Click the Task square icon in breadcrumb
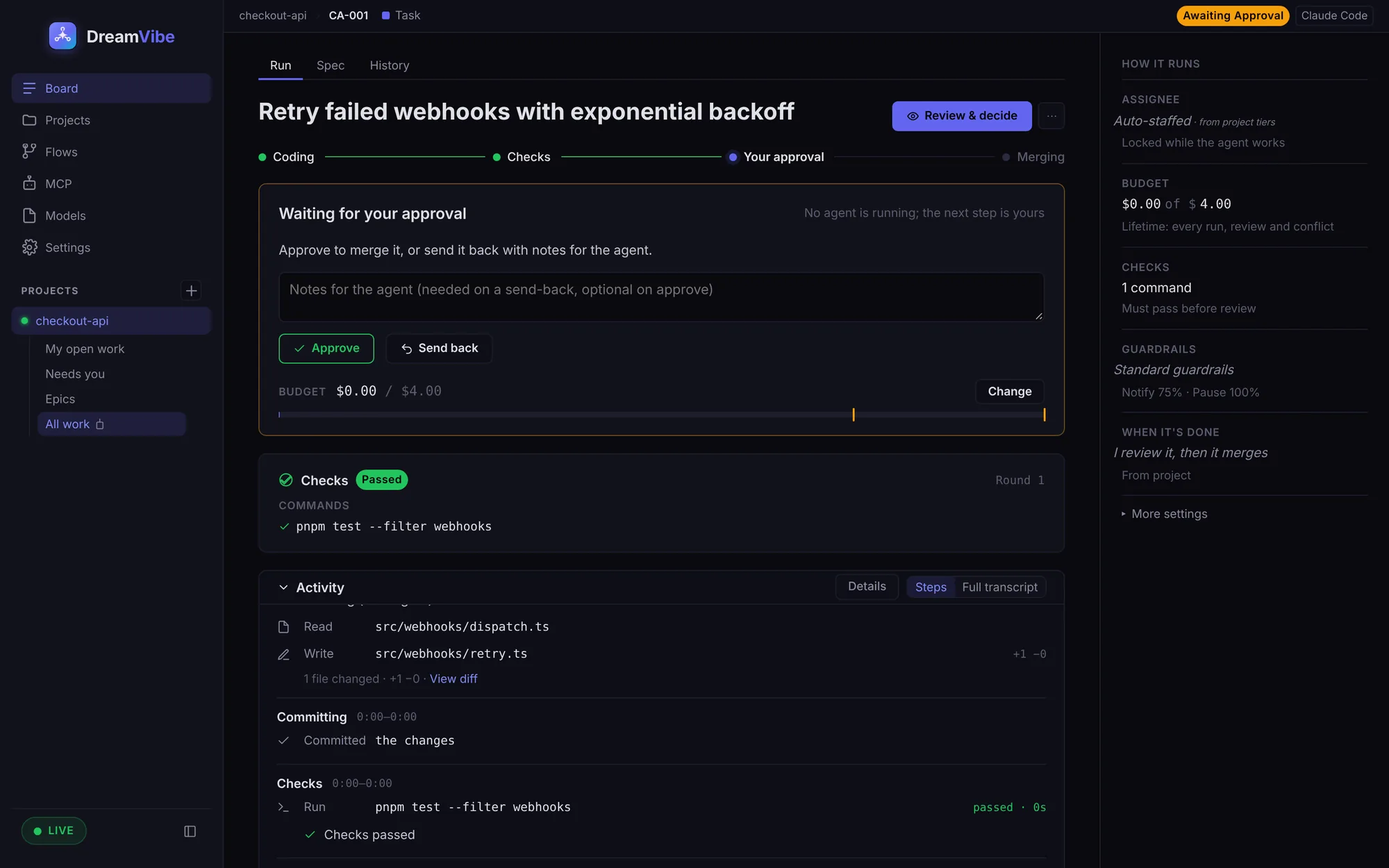 click(385, 15)
